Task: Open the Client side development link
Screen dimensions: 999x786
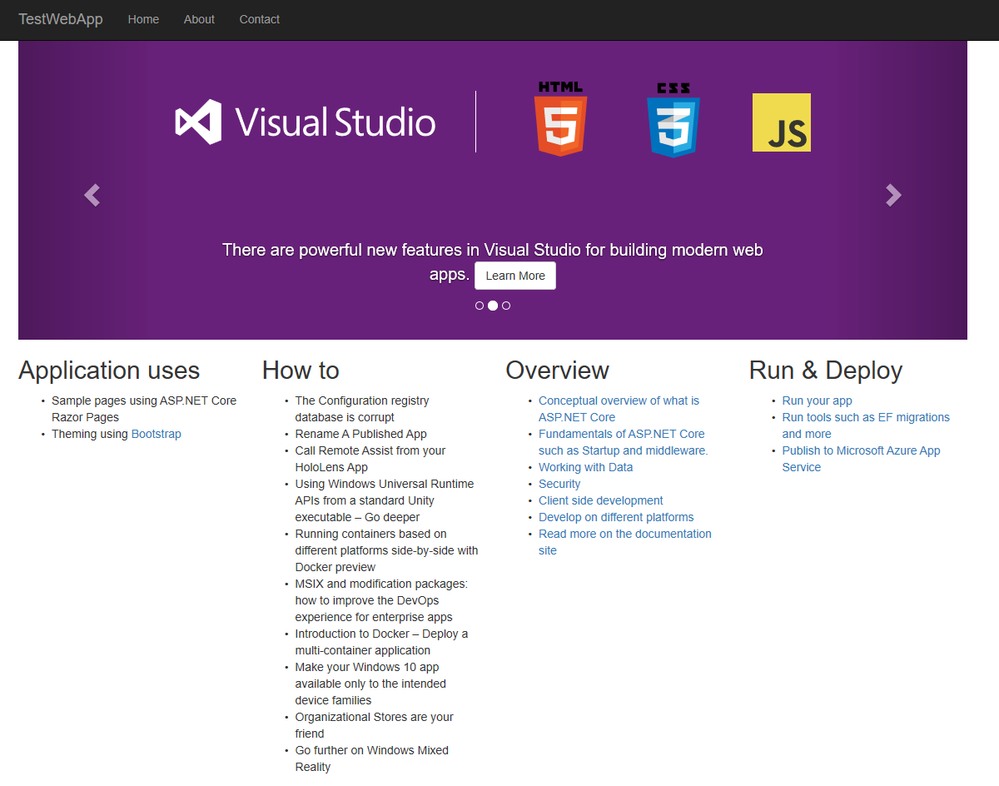Action: pyautogui.click(x=600, y=501)
